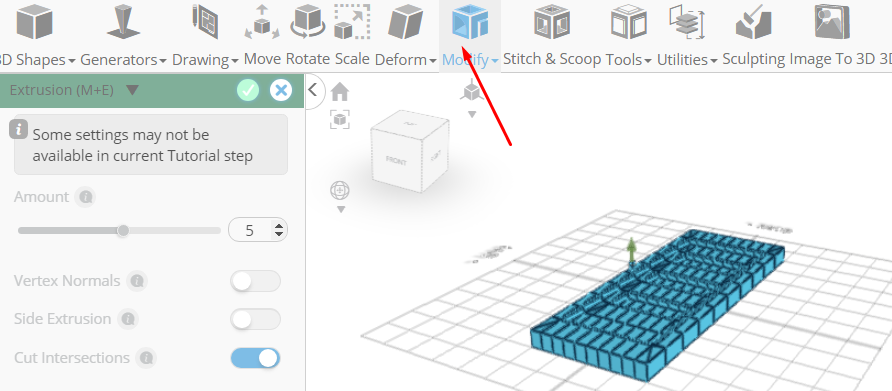The height and width of the screenshot is (391, 892).
Task: Select the Scale tool icon
Action: (352, 22)
